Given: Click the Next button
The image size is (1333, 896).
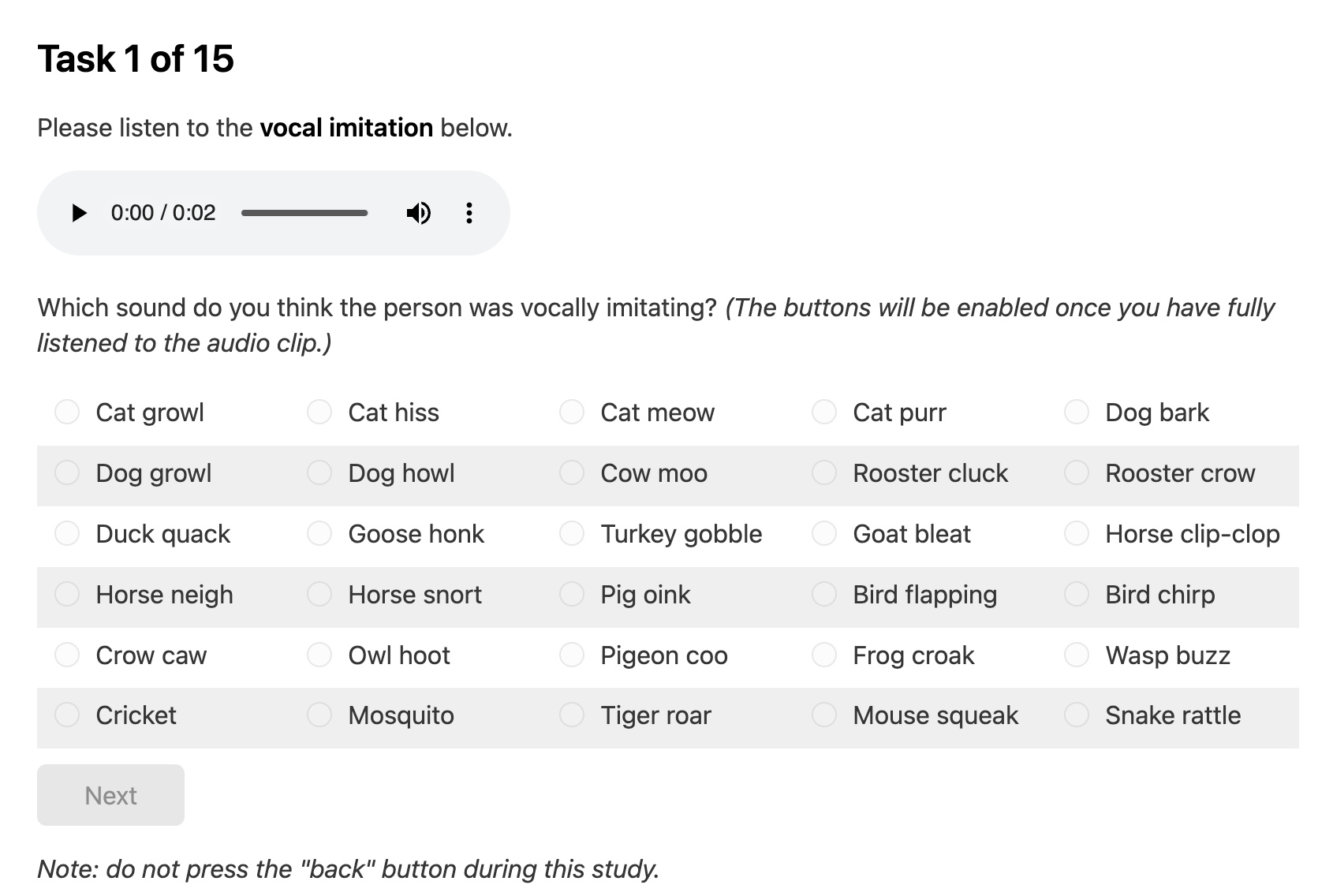Looking at the screenshot, I should 110,795.
